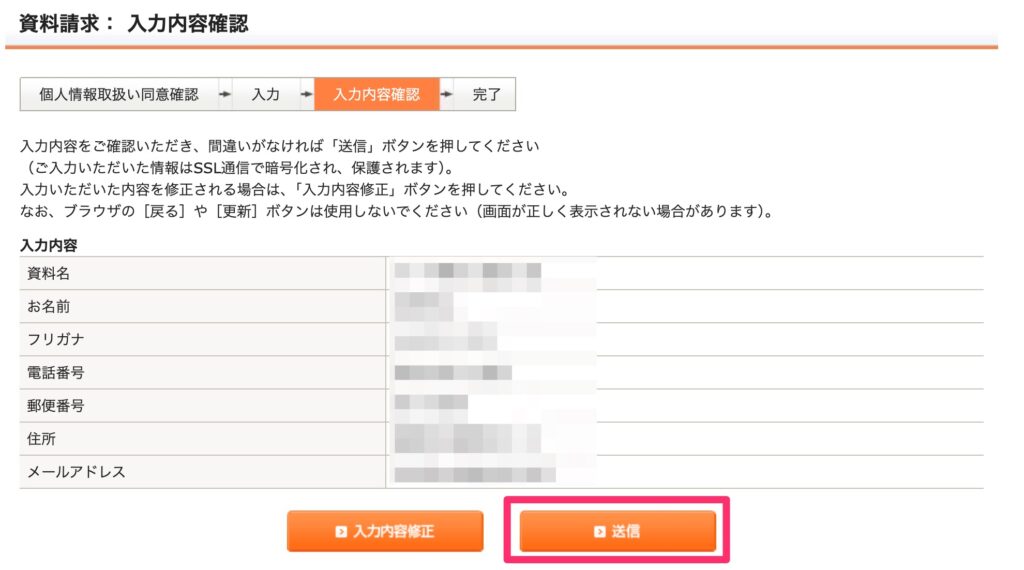Click the 入力内容修正 button
Screen dimensions: 1024x570
pos(385,531)
